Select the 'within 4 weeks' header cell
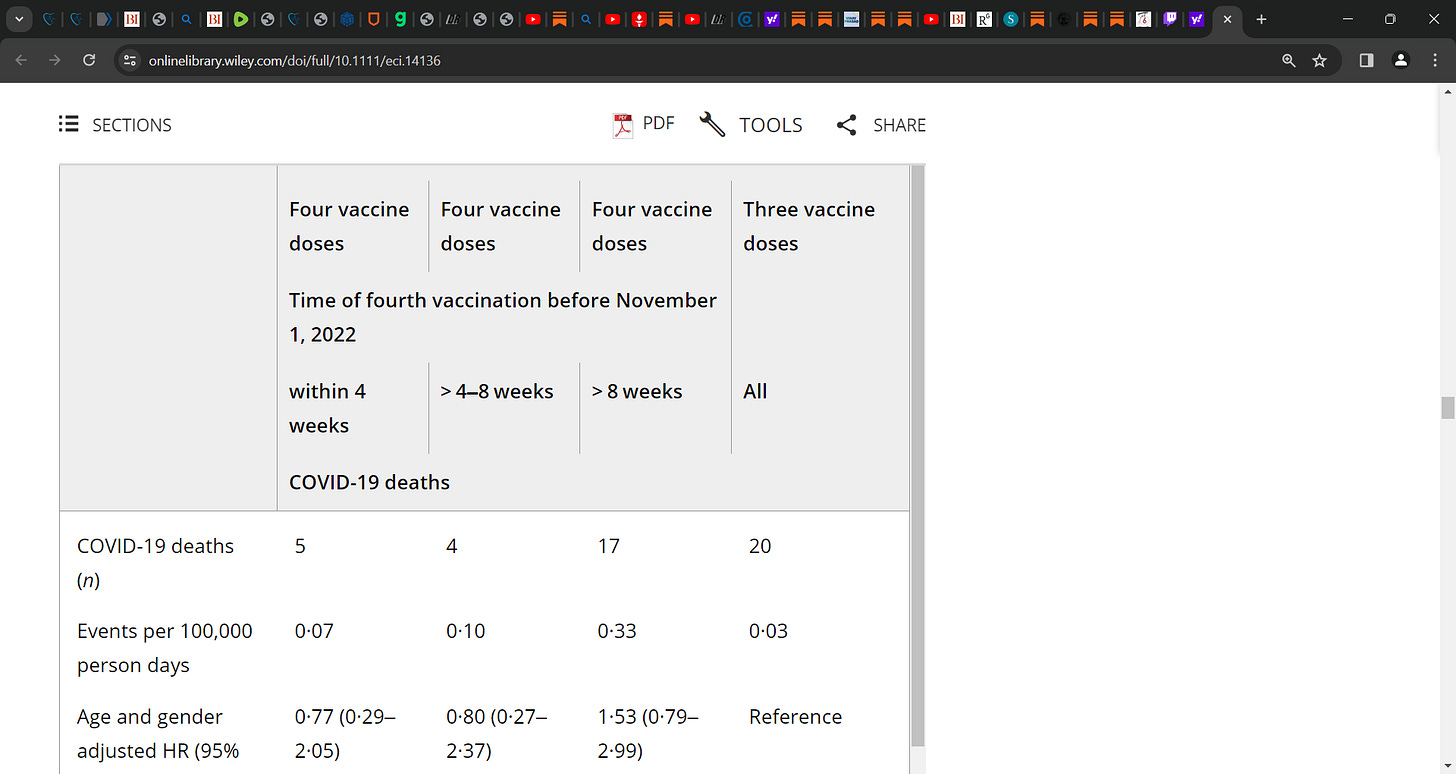Image resolution: width=1456 pixels, height=774 pixels. click(x=327, y=408)
